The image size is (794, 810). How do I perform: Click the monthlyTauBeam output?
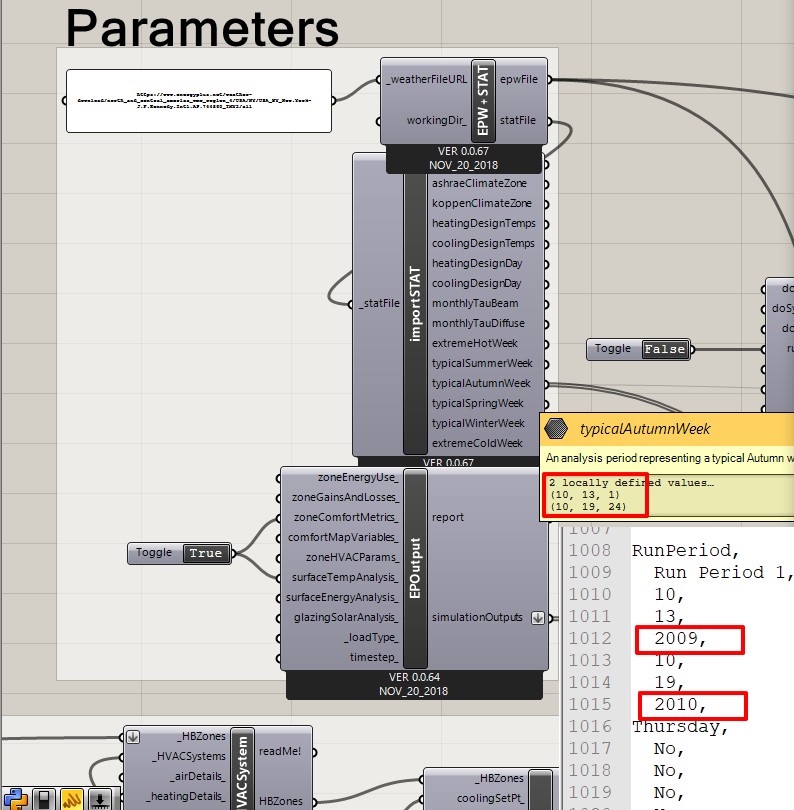pyautogui.click(x=475, y=303)
